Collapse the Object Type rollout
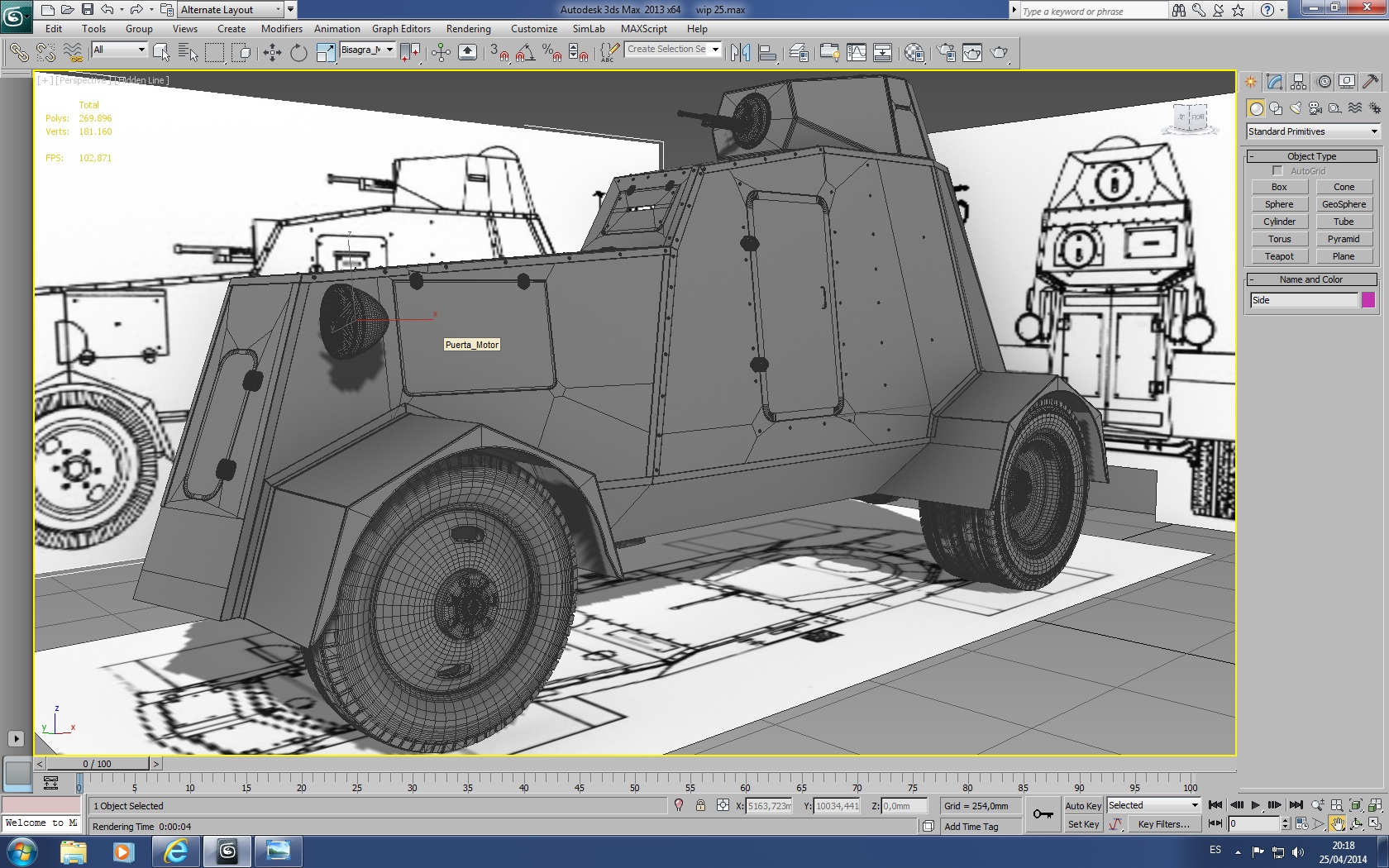 point(1311,156)
